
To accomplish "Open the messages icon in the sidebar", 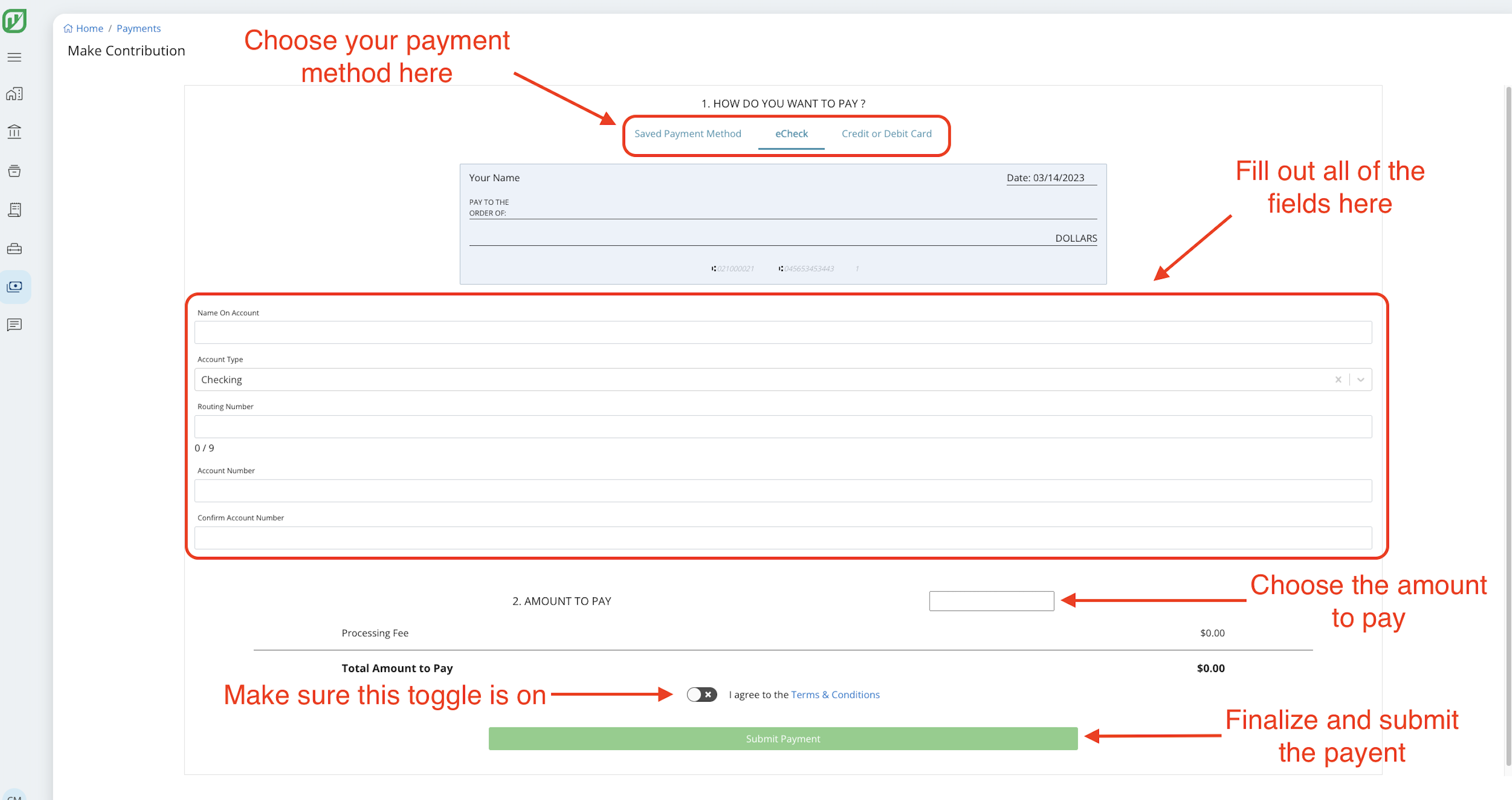I will [14, 325].
